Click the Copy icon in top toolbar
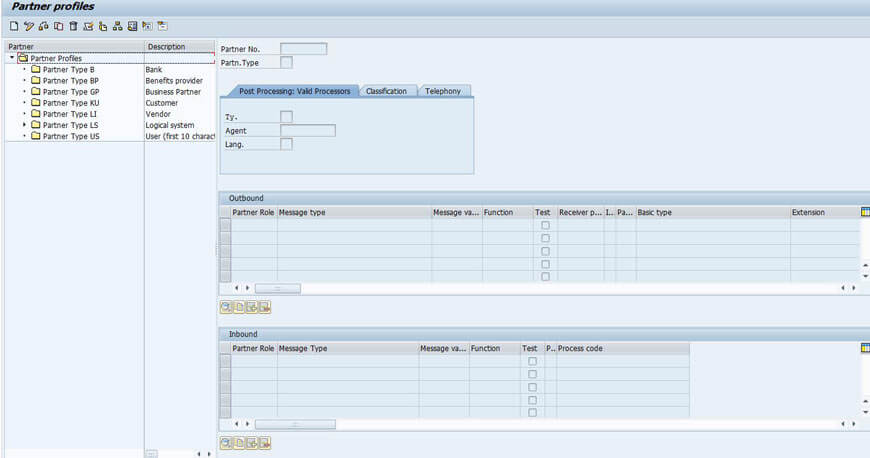The height and width of the screenshot is (458, 870). [59, 26]
